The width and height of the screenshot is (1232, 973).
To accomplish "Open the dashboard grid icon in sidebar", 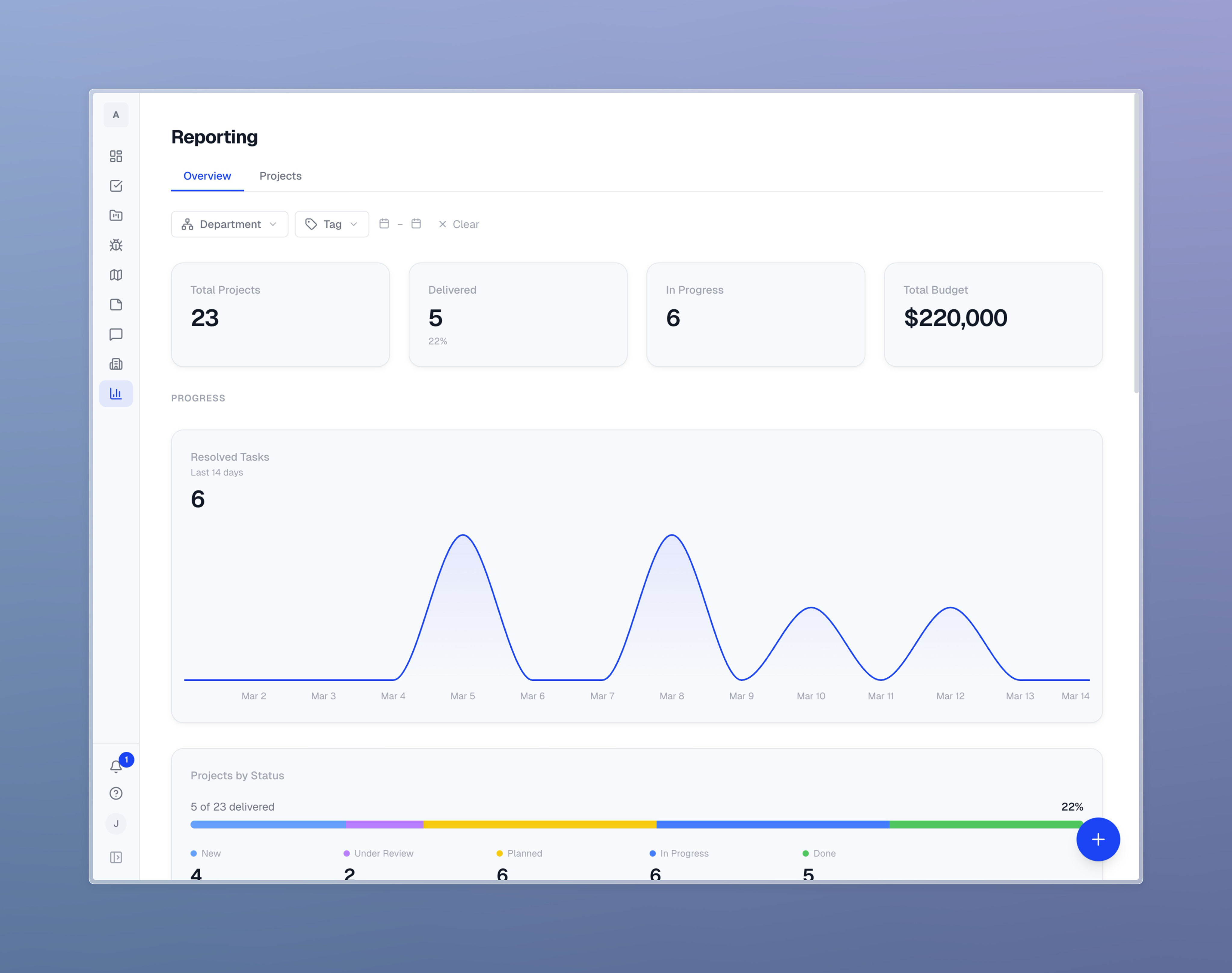I will 116,155.
